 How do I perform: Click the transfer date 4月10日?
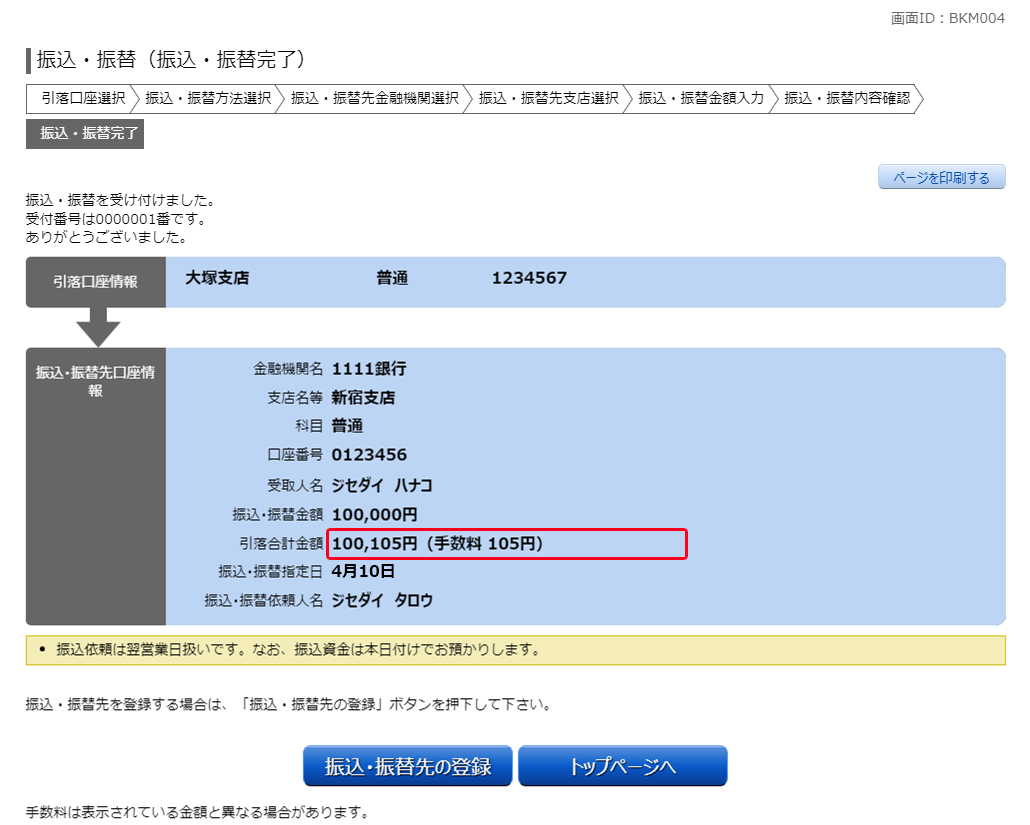(x=363, y=571)
